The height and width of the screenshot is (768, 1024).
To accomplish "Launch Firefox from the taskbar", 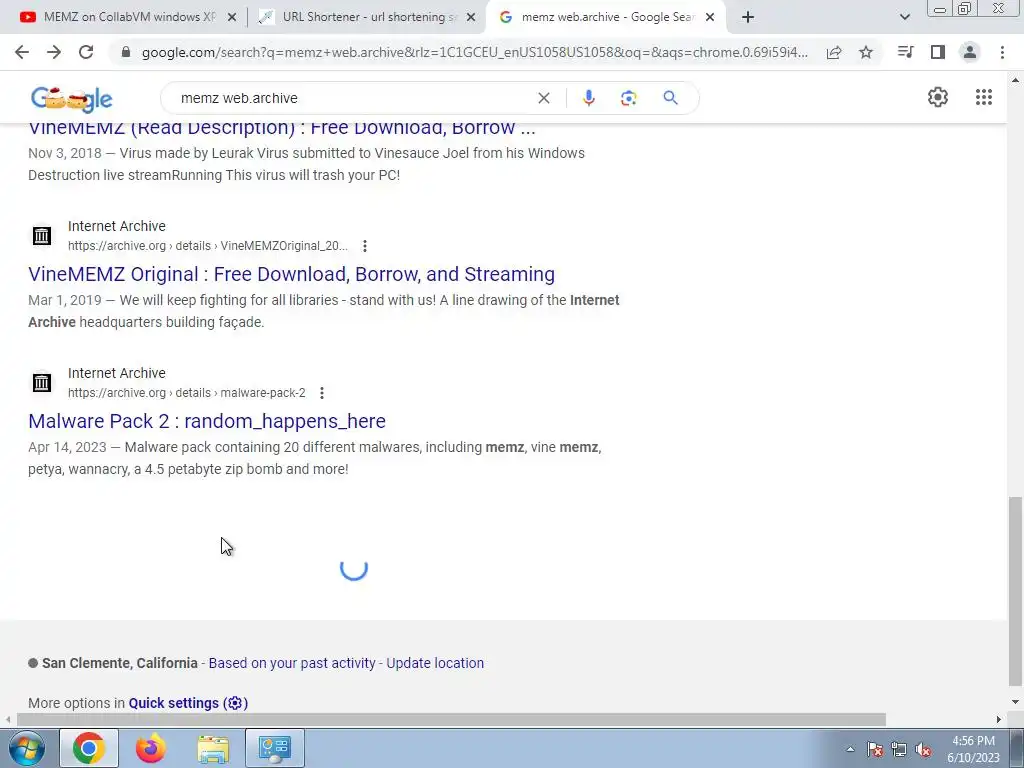I will point(151,748).
